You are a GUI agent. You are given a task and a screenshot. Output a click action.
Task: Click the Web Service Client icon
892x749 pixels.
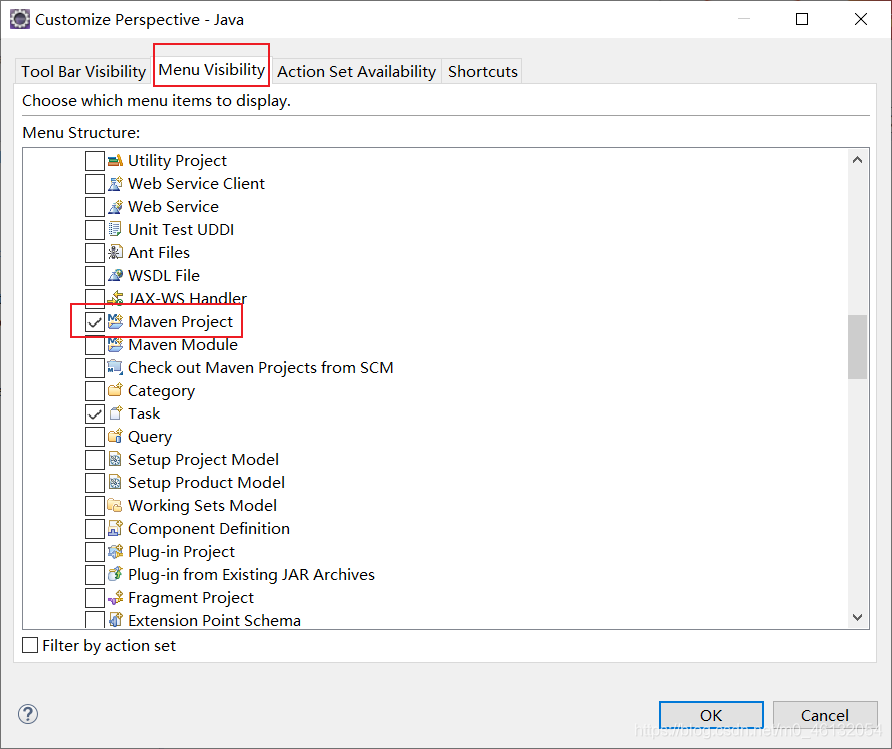pos(115,184)
